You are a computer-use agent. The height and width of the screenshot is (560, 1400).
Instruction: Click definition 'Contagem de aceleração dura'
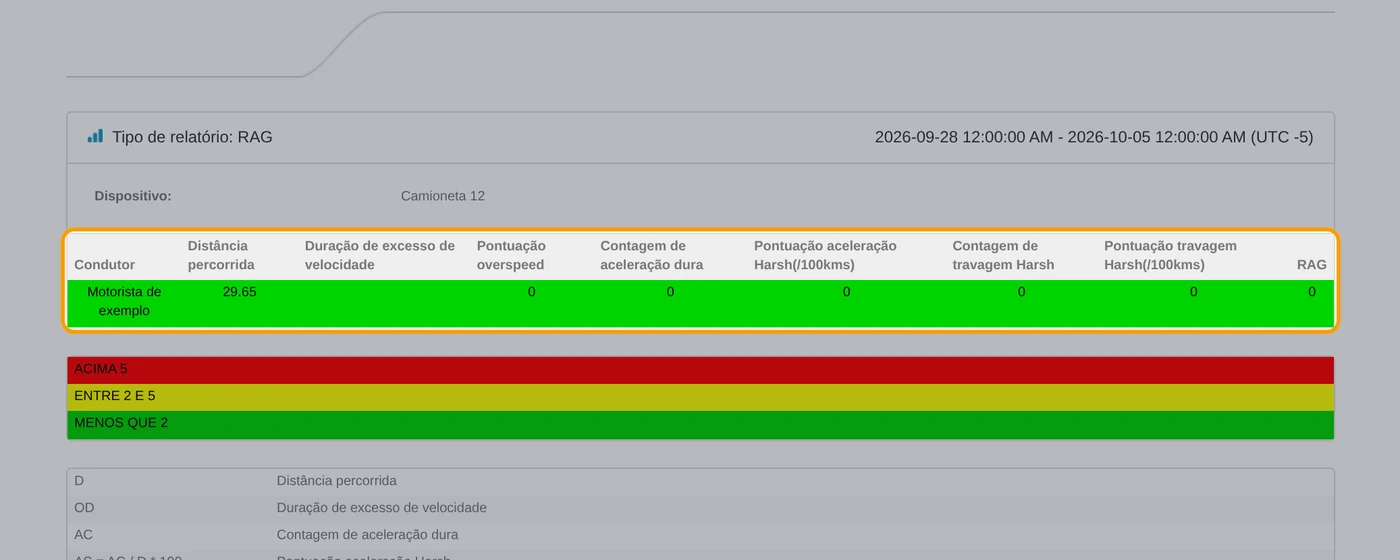(x=368, y=535)
